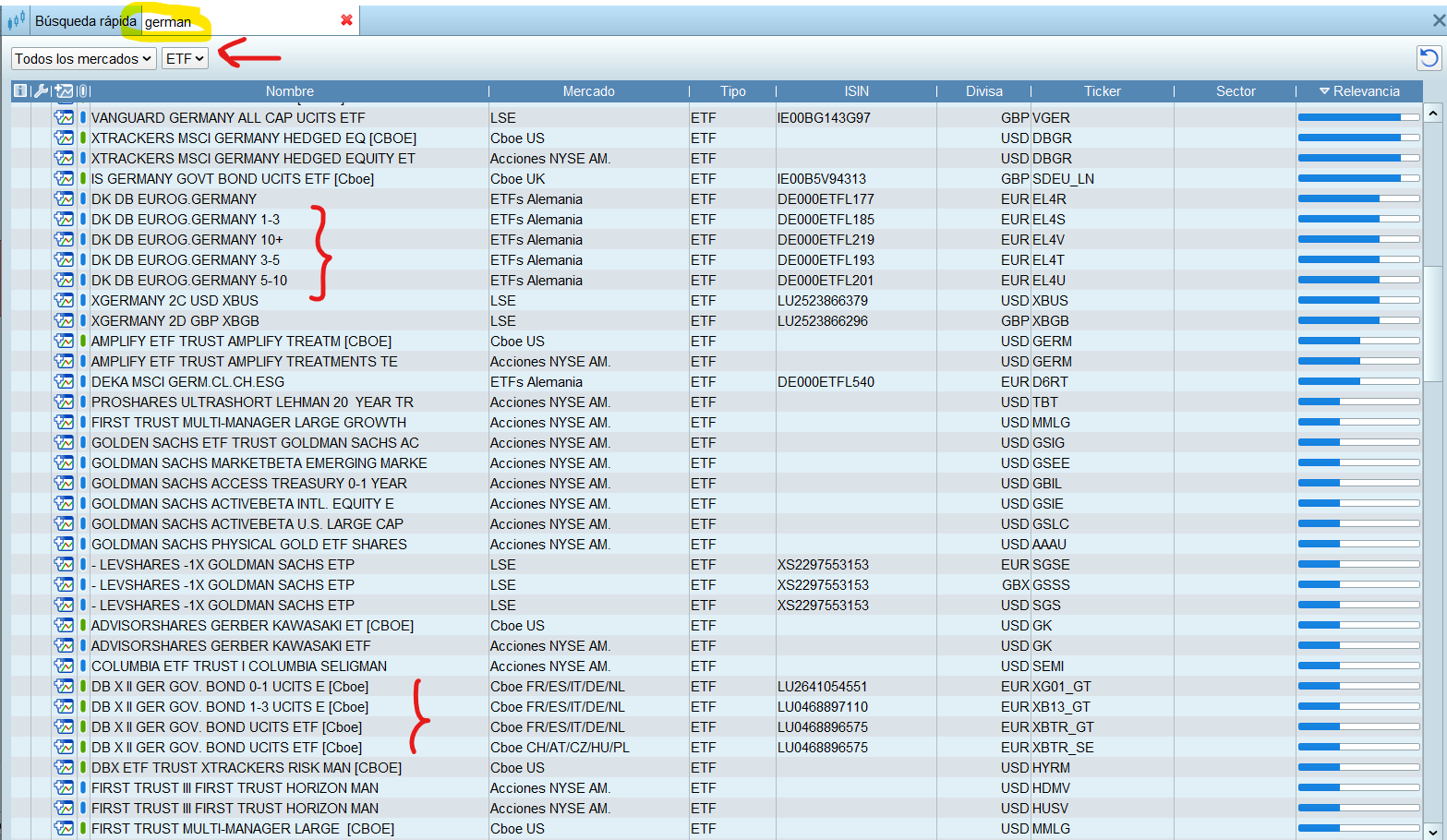
Task: Toggle sort order on Relevancia column
Action: (x=1359, y=90)
